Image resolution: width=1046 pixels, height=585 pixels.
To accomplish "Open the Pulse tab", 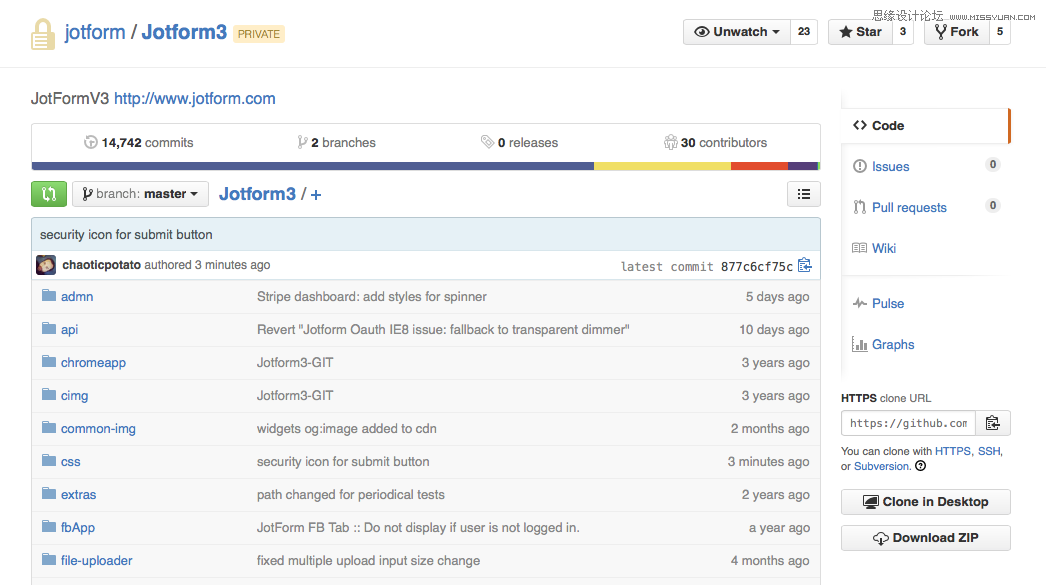I will tap(888, 304).
